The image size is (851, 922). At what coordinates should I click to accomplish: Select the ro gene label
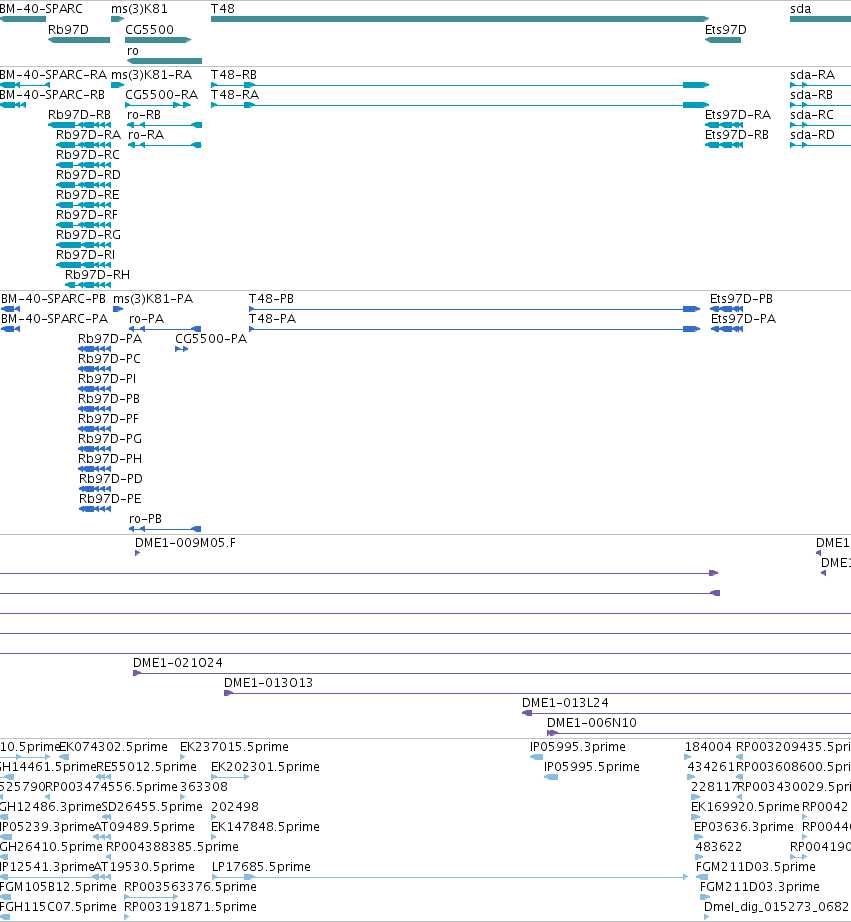tap(133, 51)
